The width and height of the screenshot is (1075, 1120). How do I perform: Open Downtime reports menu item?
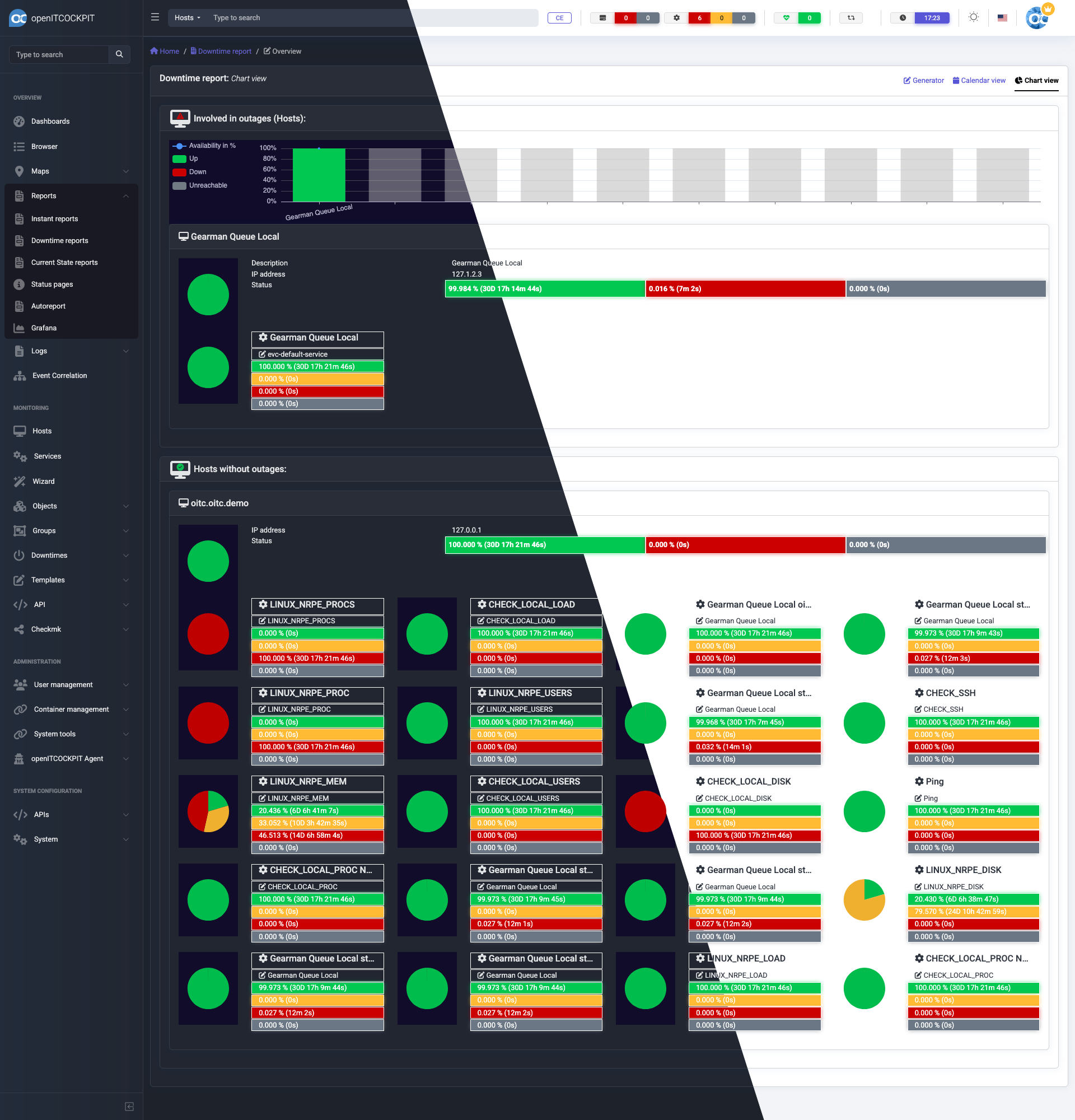59,241
